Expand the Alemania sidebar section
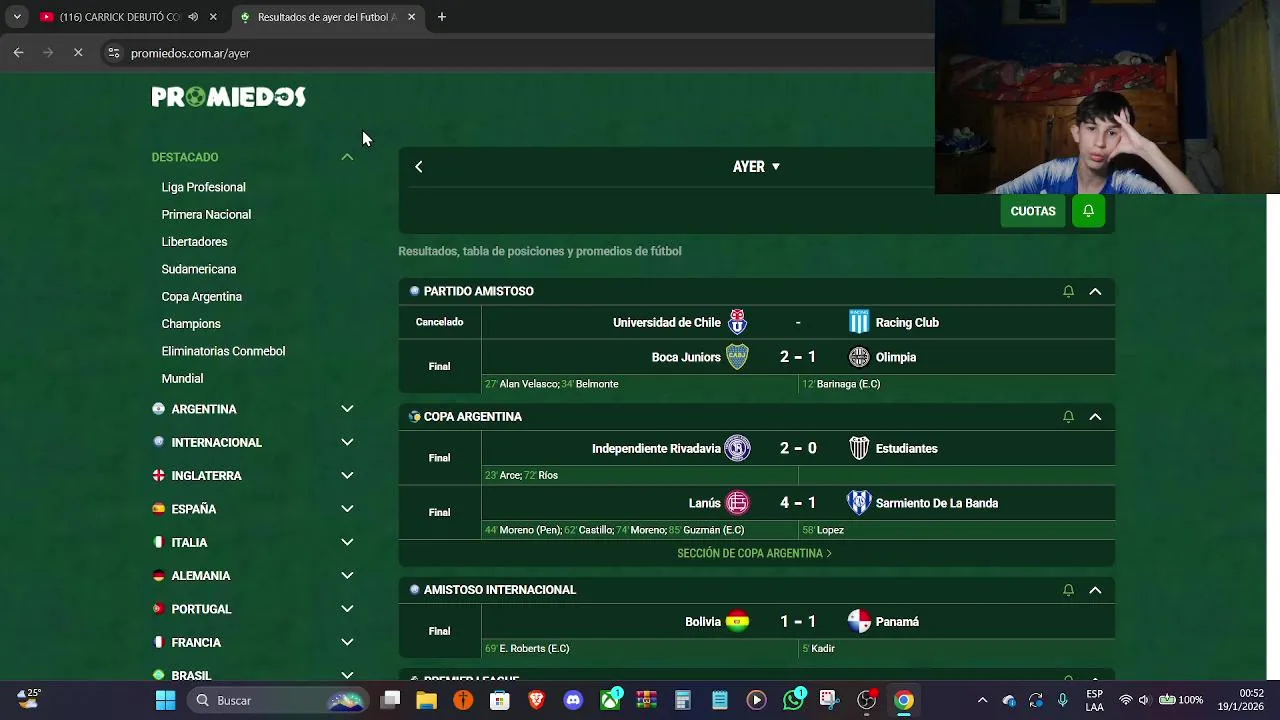1280x720 pixels. click(347, 575)
